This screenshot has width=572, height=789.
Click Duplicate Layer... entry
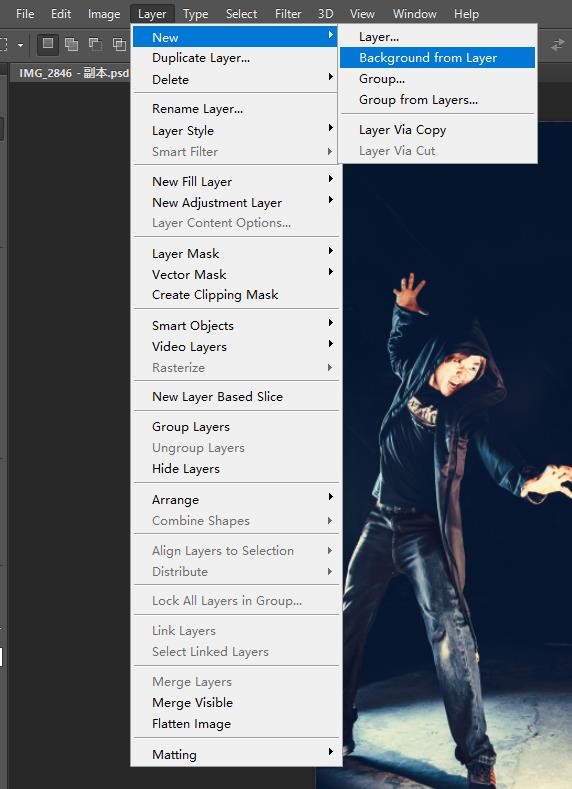click(235, 58)
